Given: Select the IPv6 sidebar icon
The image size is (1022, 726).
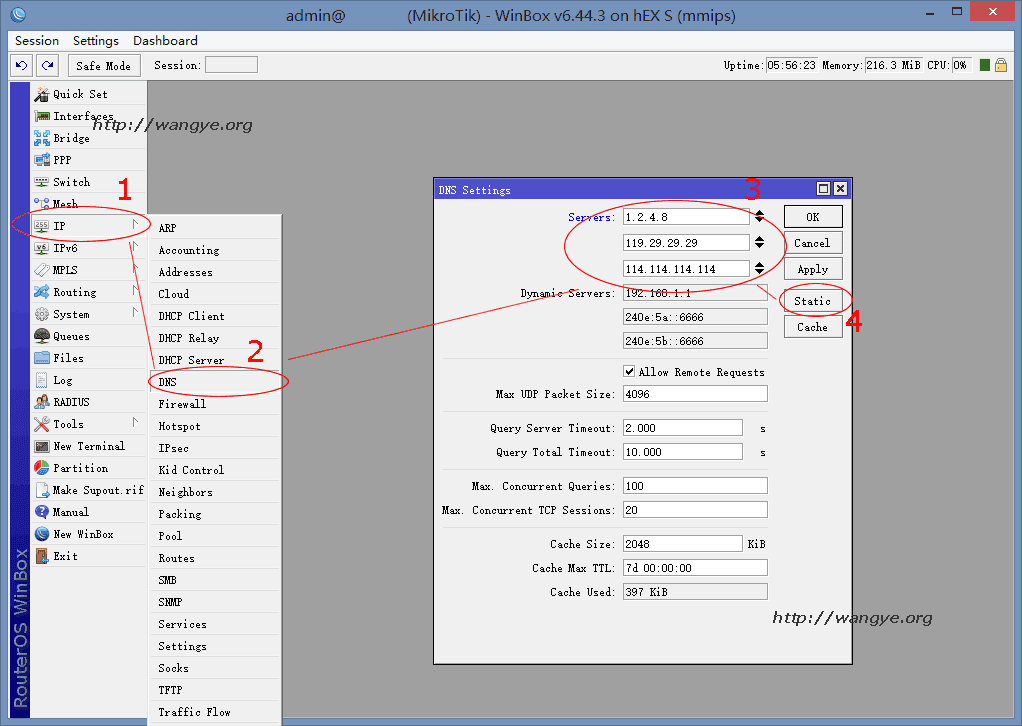Looking at the screenshot, I should click(x=42, y=248).
